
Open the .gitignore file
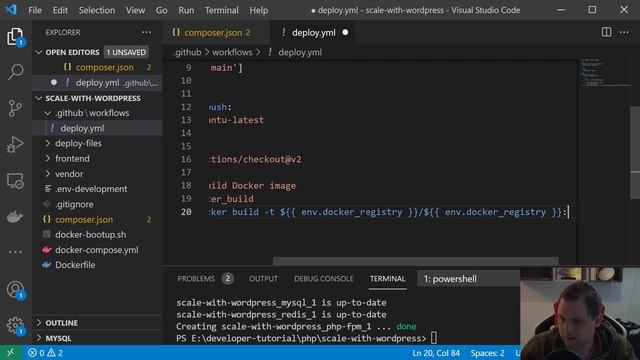[x=97, y=204]
